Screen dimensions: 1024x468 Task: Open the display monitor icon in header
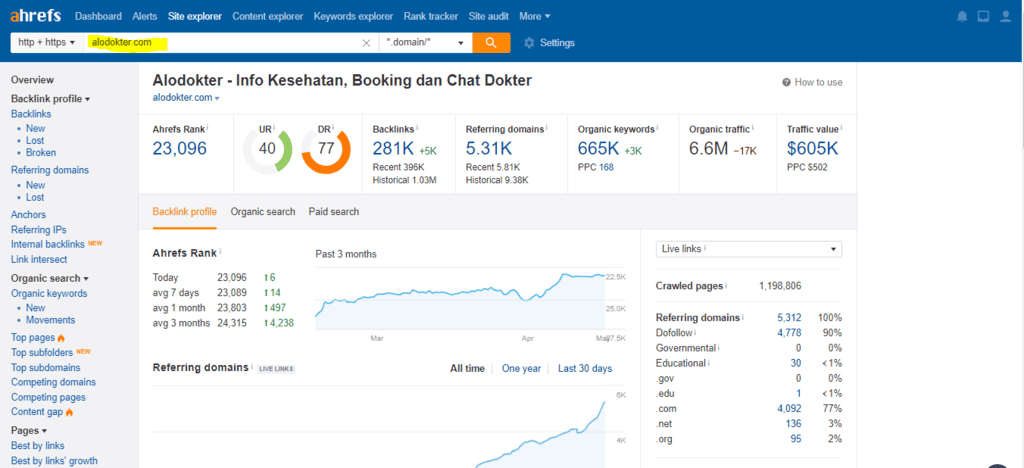984,17
